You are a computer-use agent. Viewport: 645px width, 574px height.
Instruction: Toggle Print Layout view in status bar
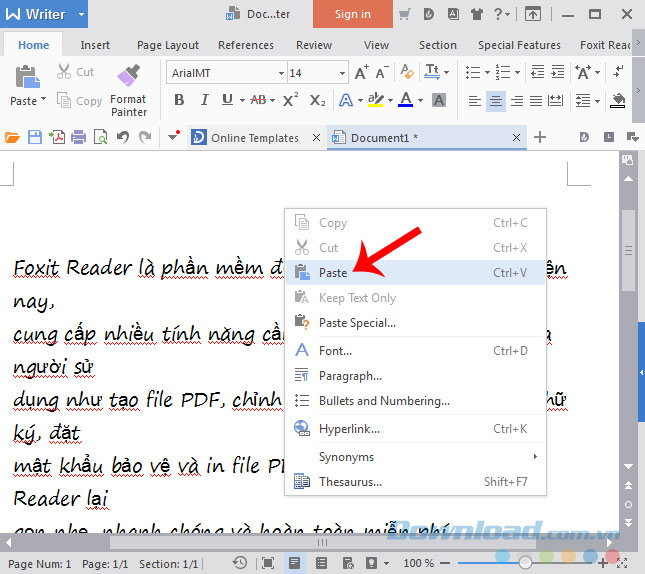295,563
